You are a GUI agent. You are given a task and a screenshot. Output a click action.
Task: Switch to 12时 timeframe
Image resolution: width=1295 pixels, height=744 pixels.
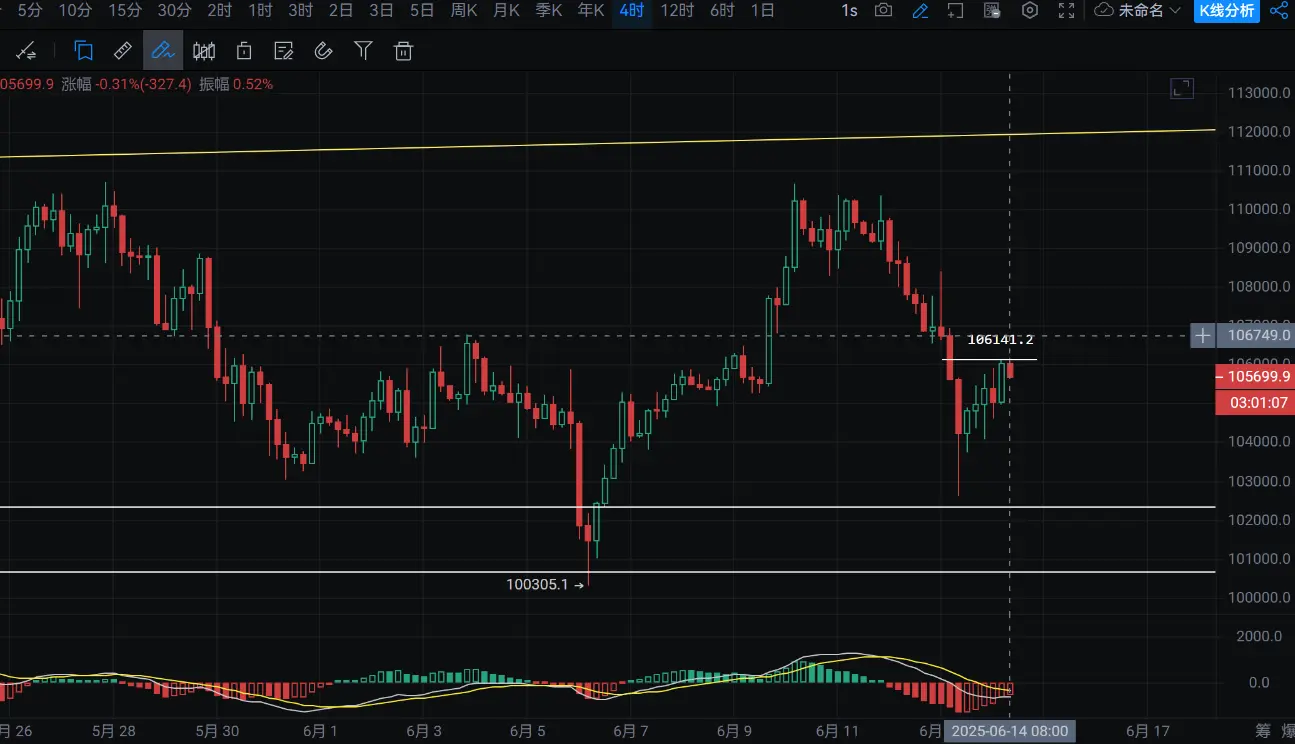(x=677, y=11)
